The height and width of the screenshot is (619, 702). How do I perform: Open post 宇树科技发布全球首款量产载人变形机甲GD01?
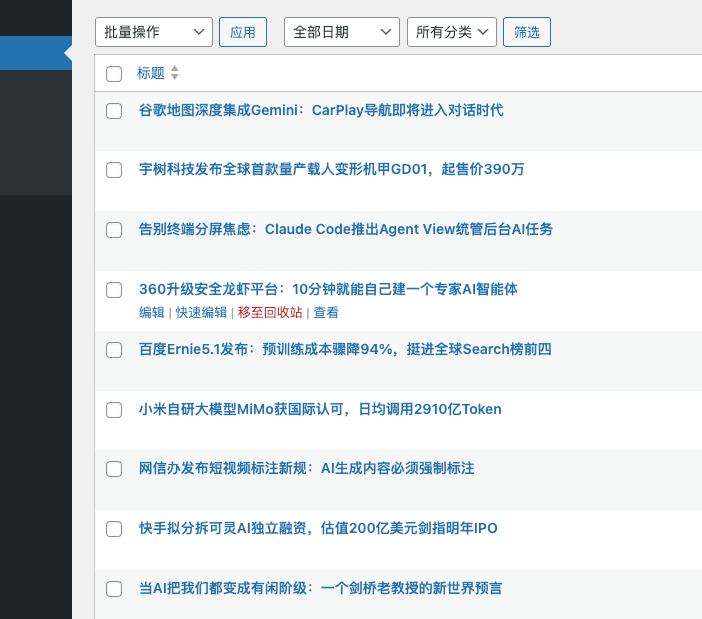click(x=331, y=169)
